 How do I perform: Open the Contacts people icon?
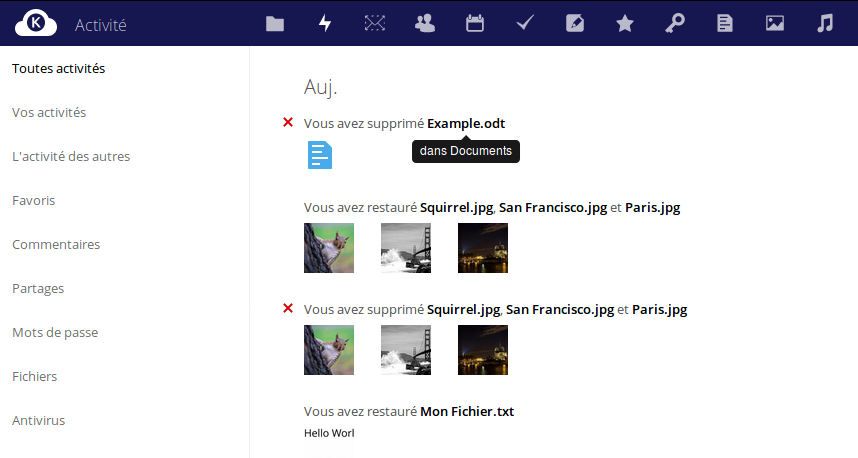click(425, 23)
